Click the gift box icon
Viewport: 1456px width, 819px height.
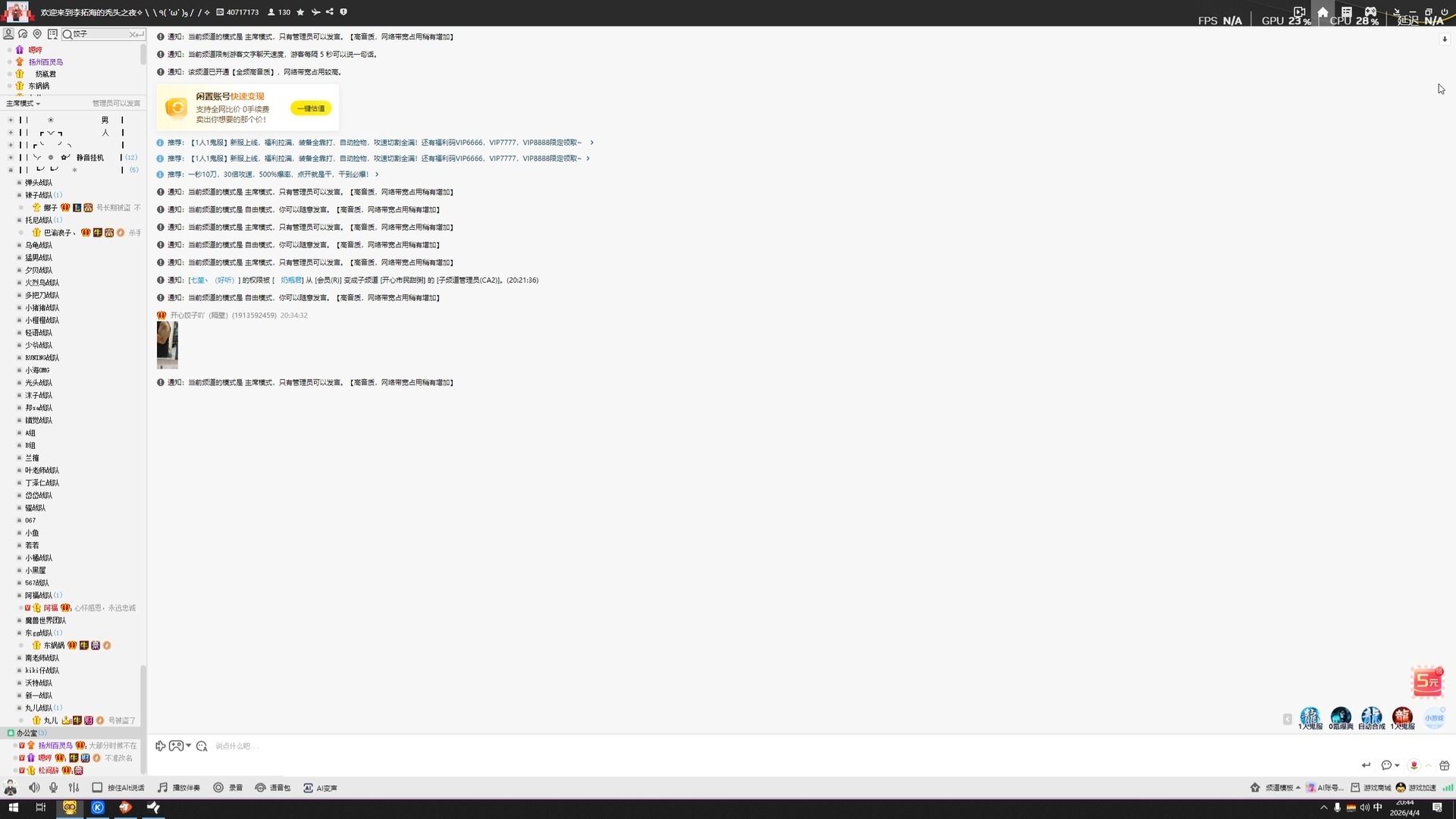click(1444, 765)
